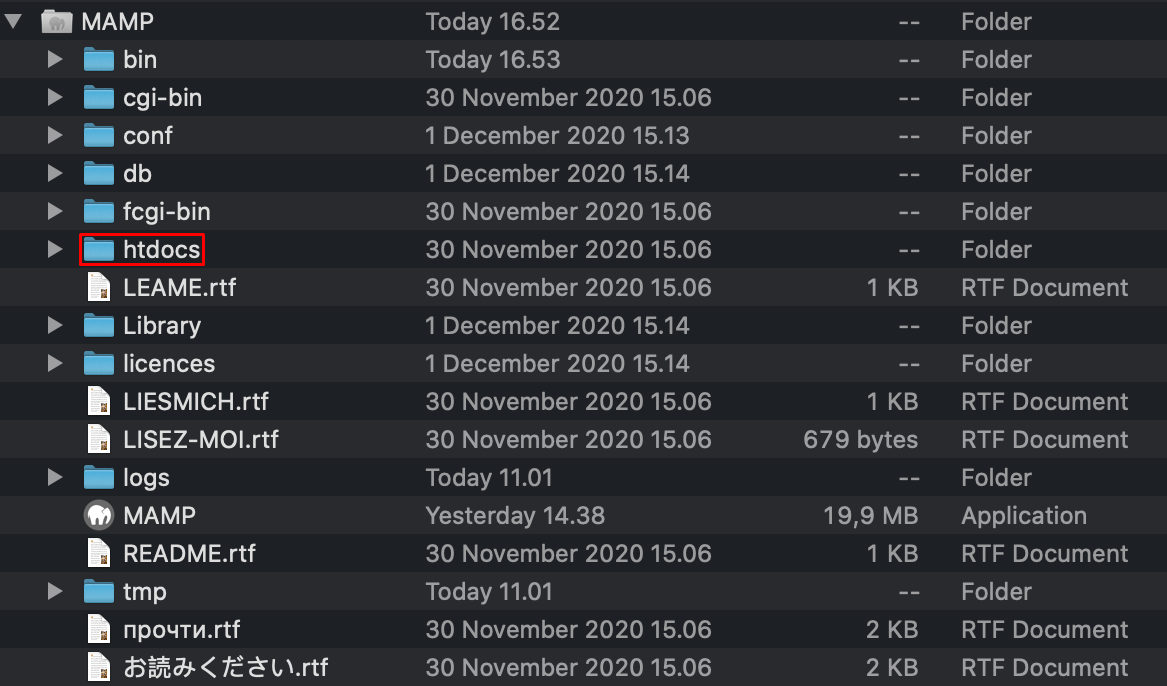Select the logs folder icon
The image size is (1167, 686).
98,478
